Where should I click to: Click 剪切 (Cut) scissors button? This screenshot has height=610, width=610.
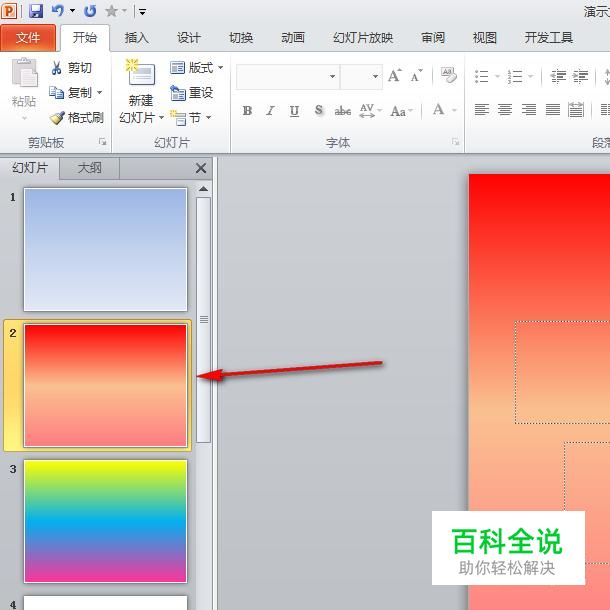tap(71, 68)
